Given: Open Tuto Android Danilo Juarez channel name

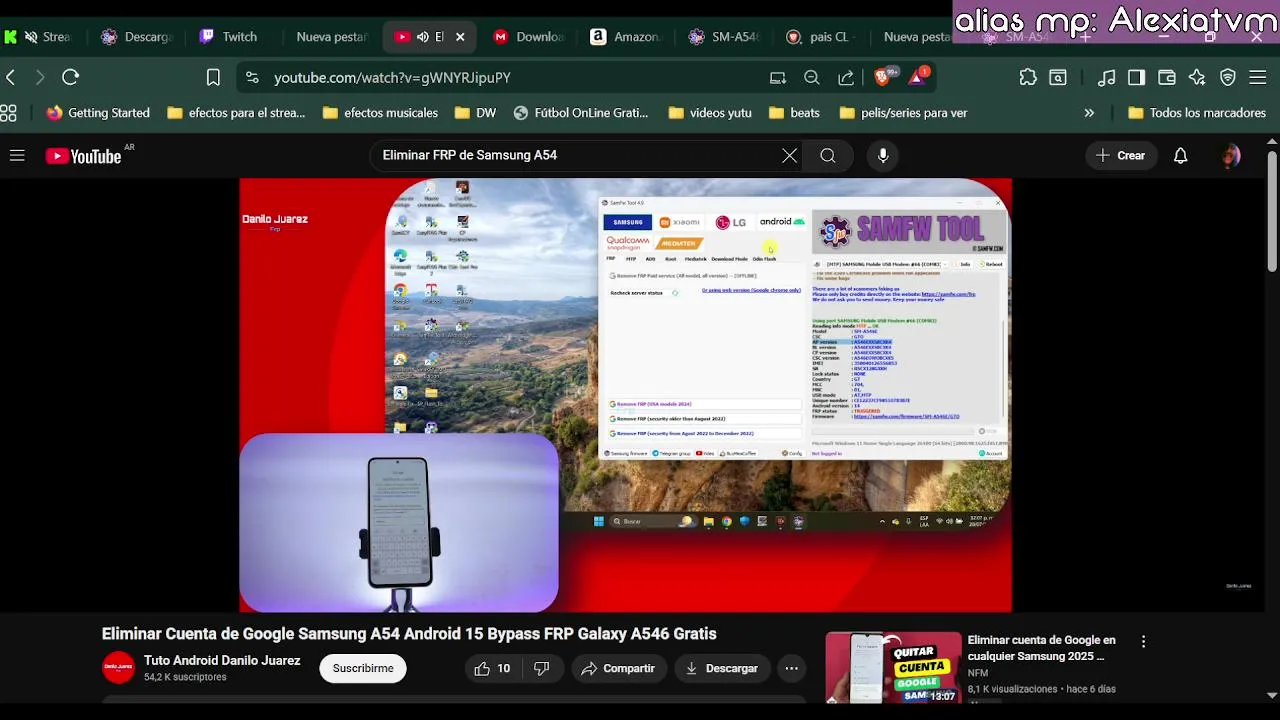Looking at the screenshot, I should (x=222, y=660).
